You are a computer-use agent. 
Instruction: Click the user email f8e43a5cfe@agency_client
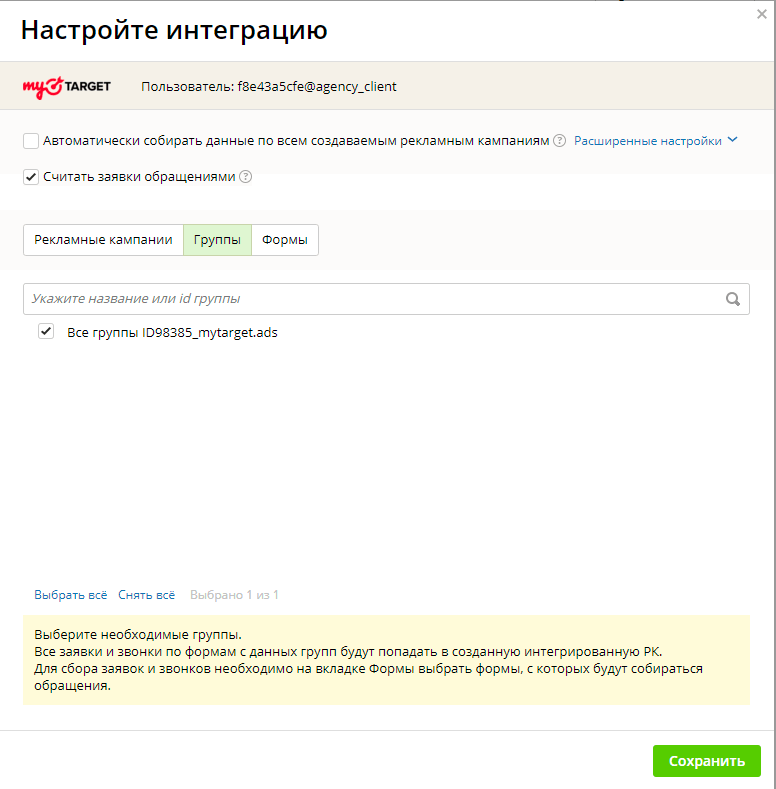[316, 87]
